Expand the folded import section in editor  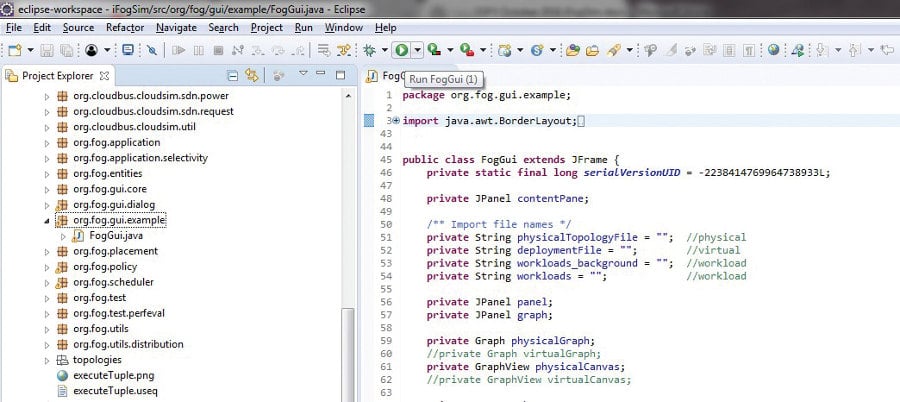click(396, 120)
